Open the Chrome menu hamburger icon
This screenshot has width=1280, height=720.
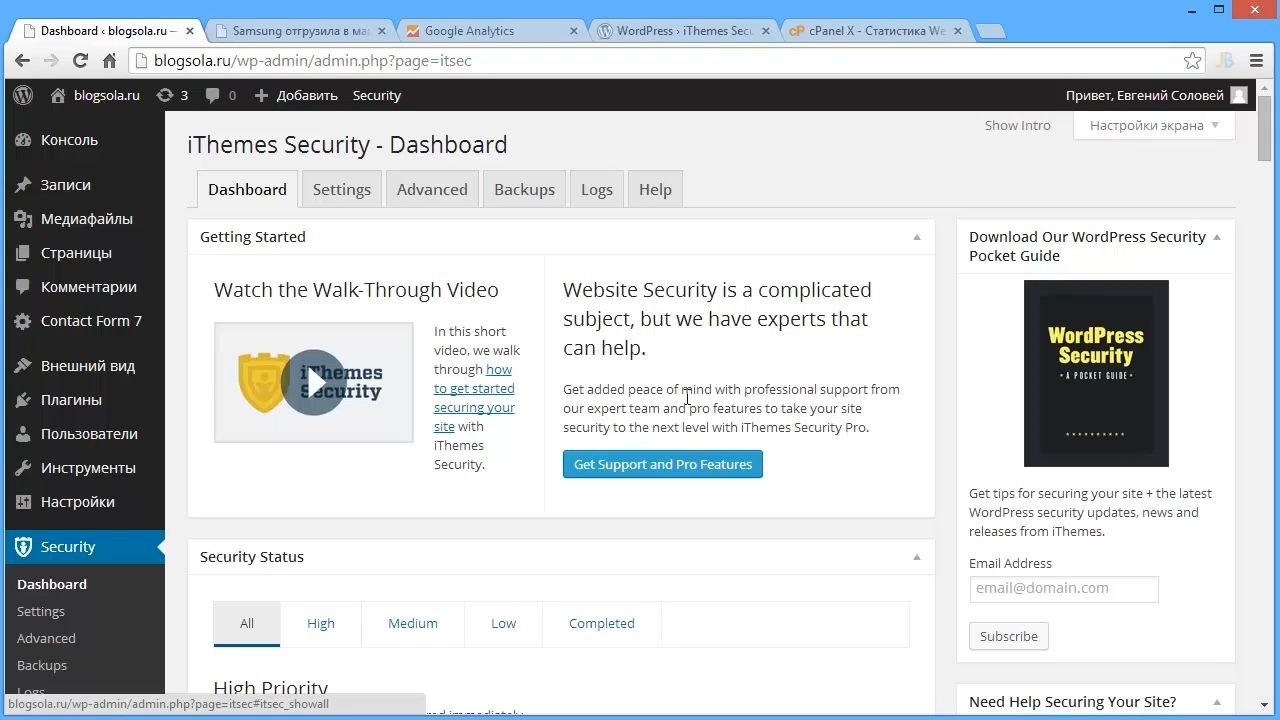point(1257,61)
